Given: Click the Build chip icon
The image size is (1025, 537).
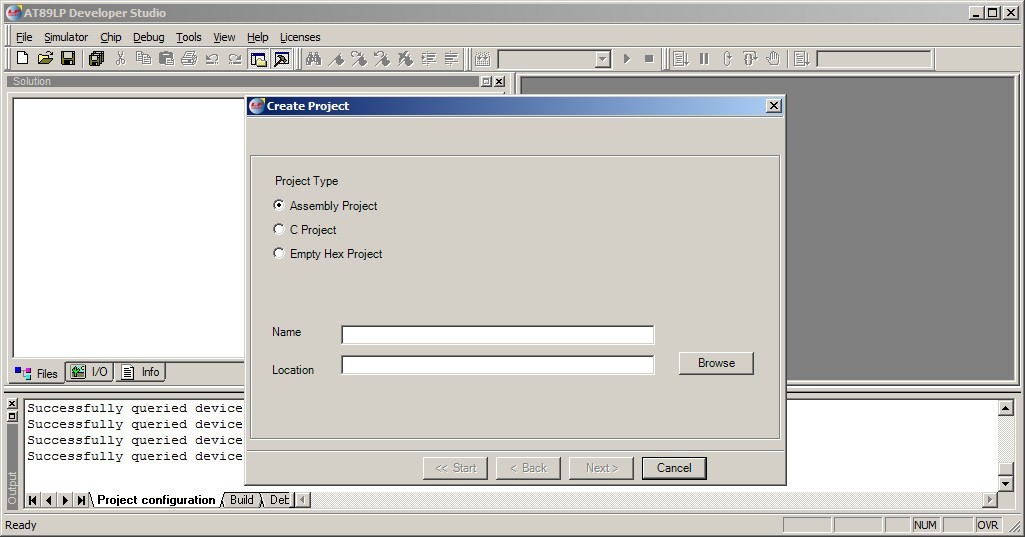Looking at the screenshot, I should pos(482,59).
